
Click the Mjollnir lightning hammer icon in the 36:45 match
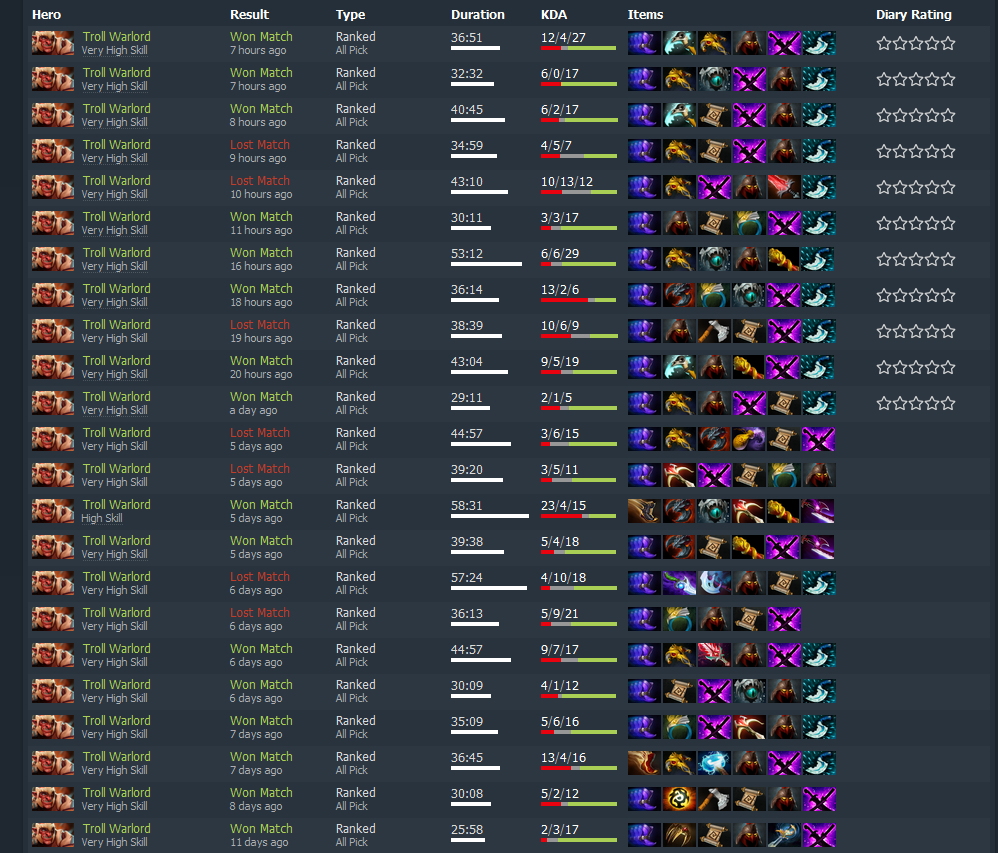pyautogui.click(x=713, y=763)
